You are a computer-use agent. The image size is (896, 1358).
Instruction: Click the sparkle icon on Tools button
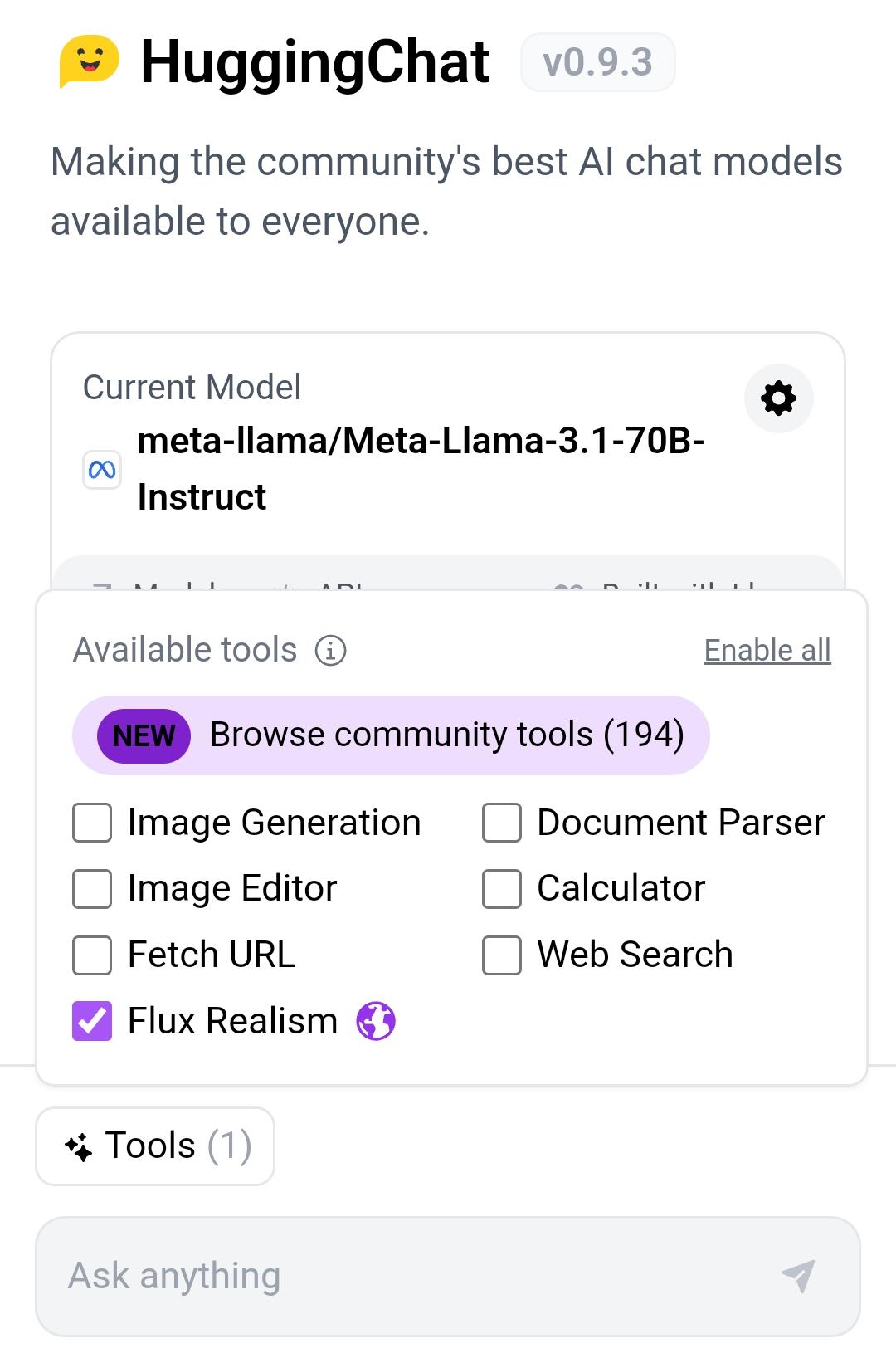79,1146
